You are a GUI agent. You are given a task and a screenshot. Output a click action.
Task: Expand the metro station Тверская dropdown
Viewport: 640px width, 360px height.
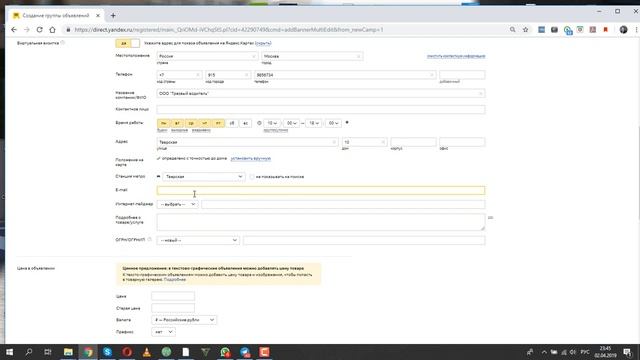pyautogui.click(x=203, y=177)
